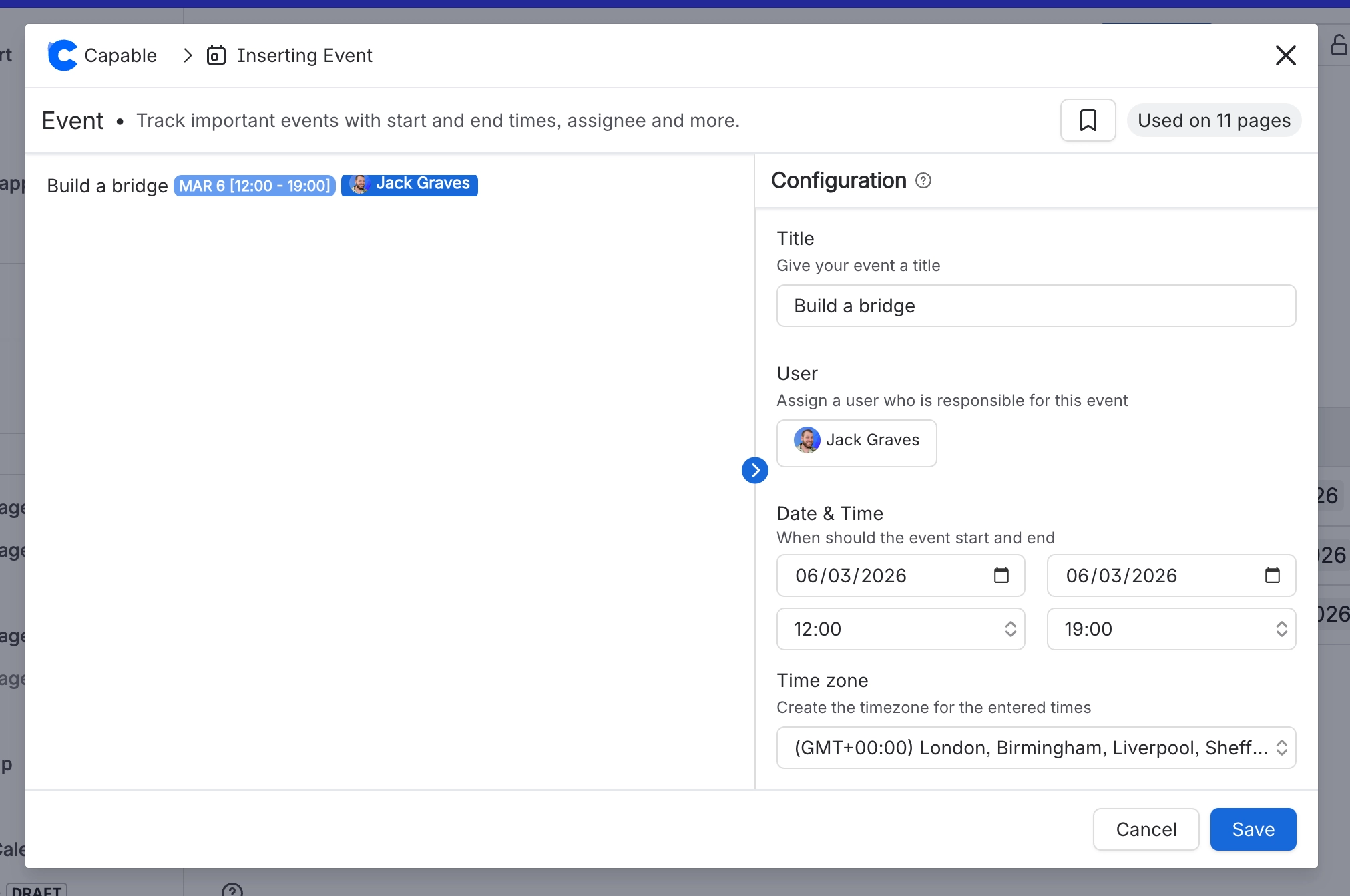Click the Capable breadcrumb item
1350x896 pixels.
click(120, 55)
